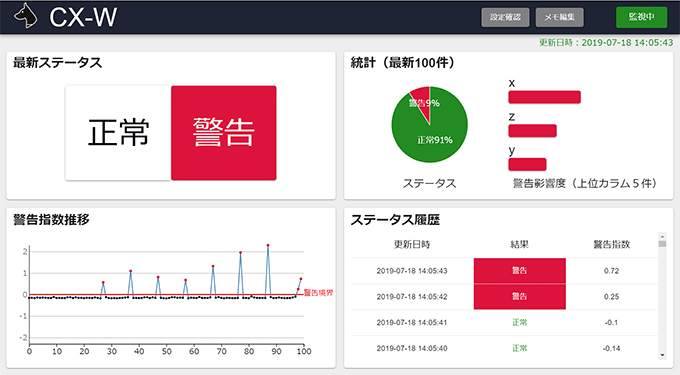Viewport: 680px width, 375px height.
Task: Click the scroll down arrow in status history
Action: pyautogui.click(x=662, y=355)
